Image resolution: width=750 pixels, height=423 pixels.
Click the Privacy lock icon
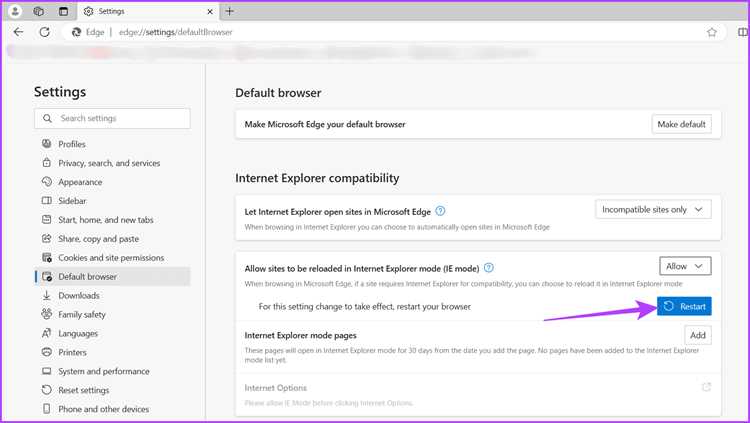[46, 163]
